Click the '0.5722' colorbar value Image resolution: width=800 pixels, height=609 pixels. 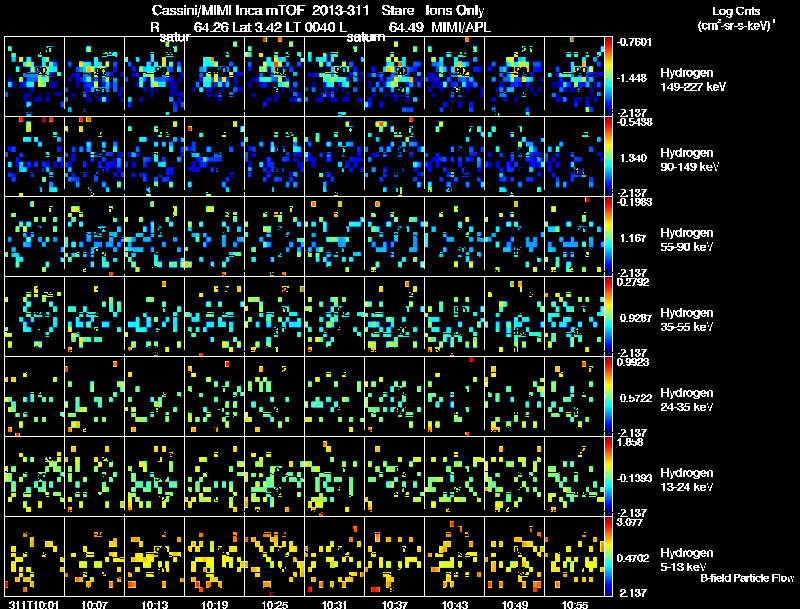[x=636, y=398]
